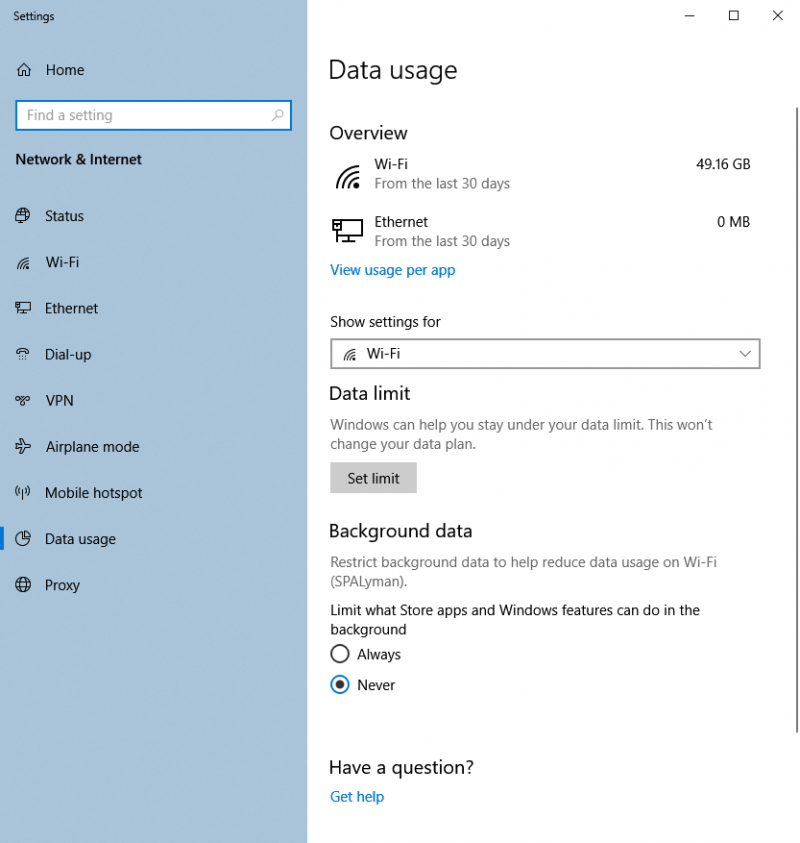Click the Home house icon
The height and width of the screenshot is (843, 800).
24,70
